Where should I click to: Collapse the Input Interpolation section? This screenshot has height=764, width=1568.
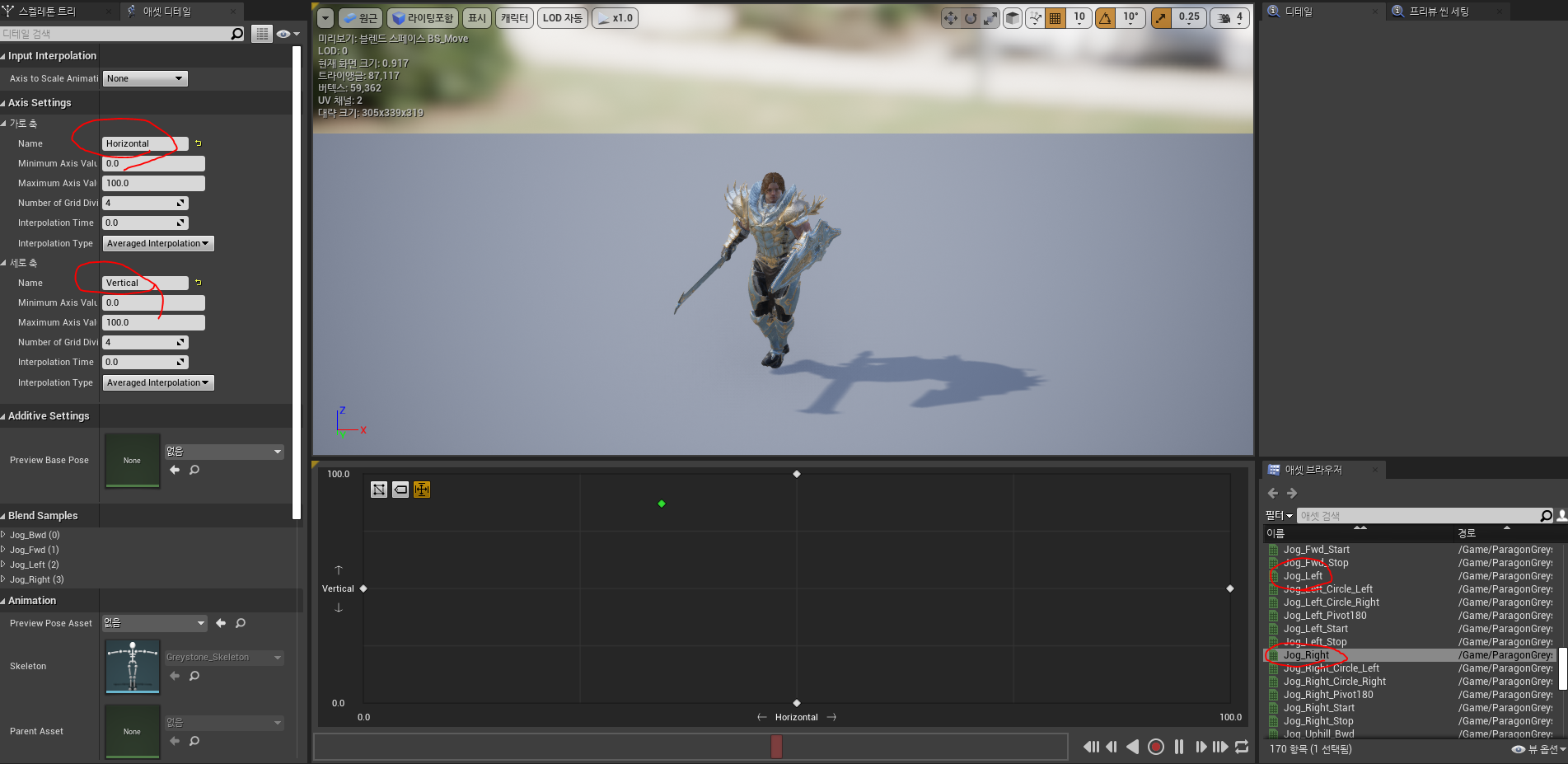coord(3,56)
